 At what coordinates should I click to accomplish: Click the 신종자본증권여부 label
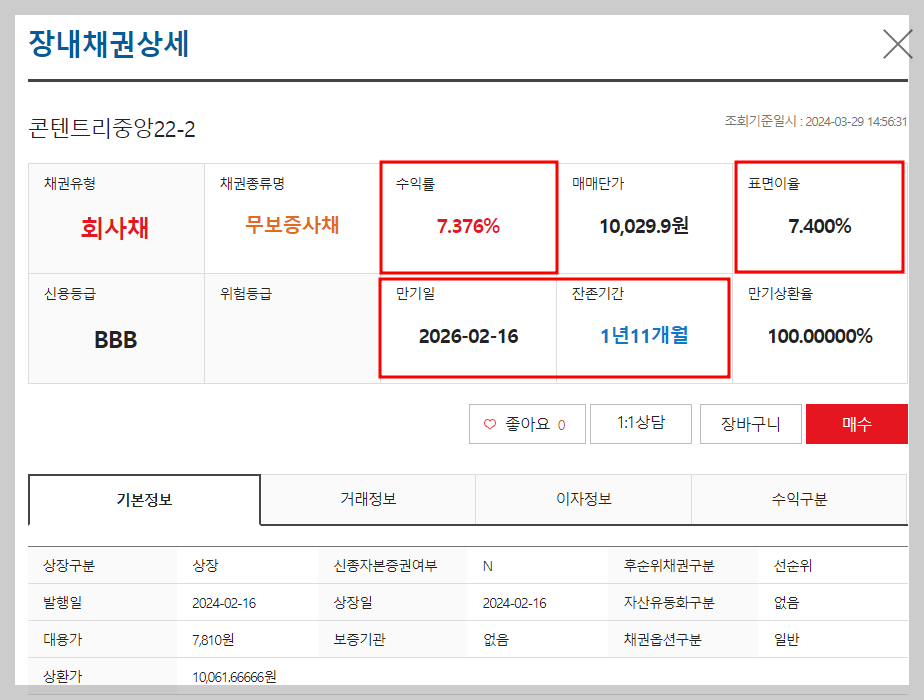point(385,566)
